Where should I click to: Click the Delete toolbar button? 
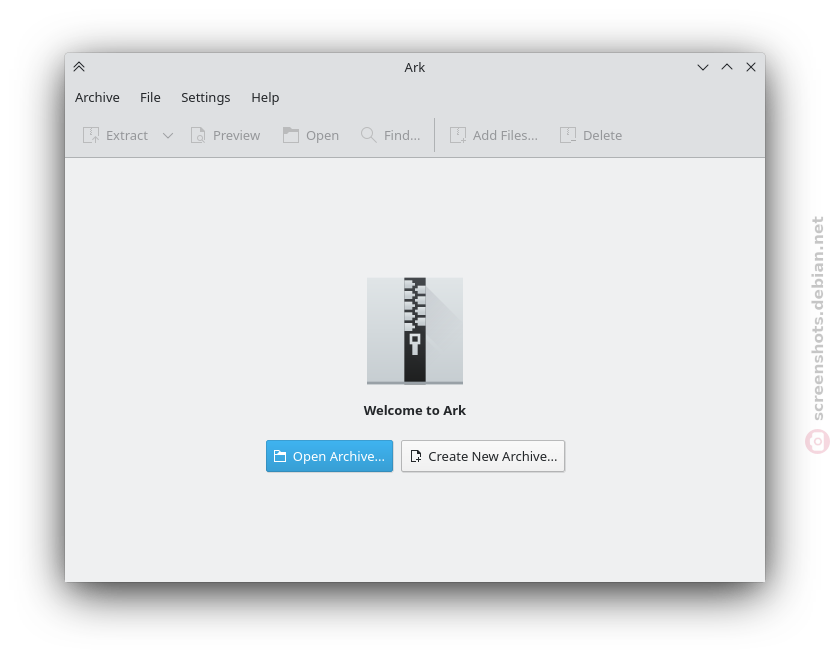pos(591,136)
